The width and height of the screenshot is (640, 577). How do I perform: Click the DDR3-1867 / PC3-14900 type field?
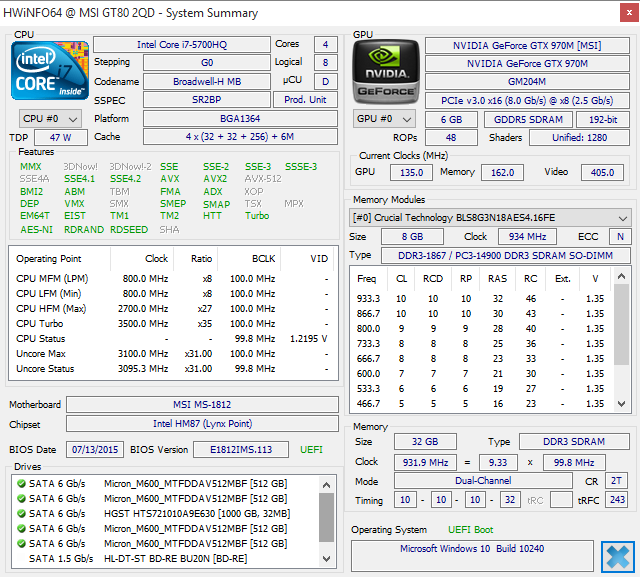[x=505, y=255]
